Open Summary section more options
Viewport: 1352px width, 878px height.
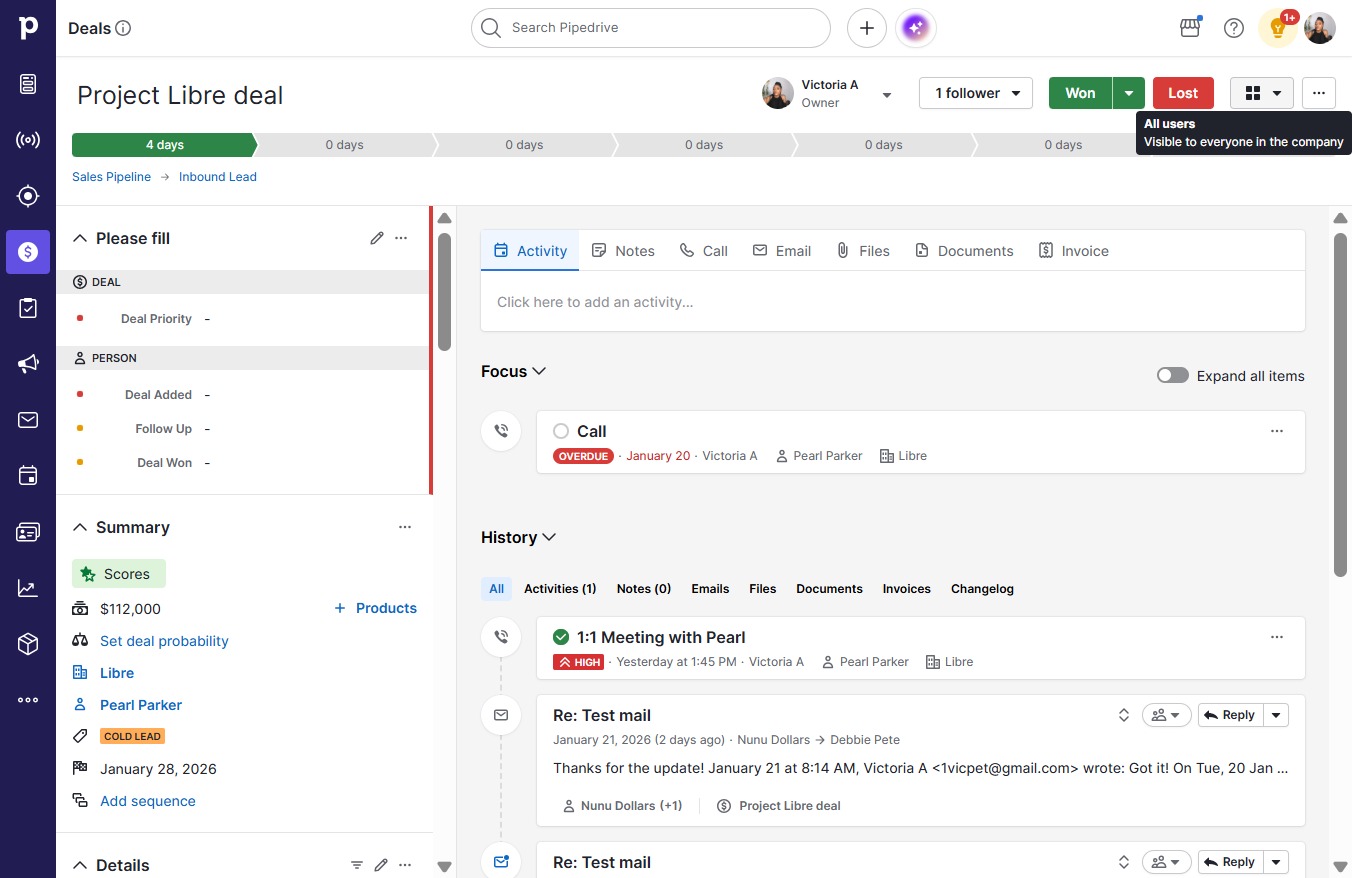coord(405,527)
